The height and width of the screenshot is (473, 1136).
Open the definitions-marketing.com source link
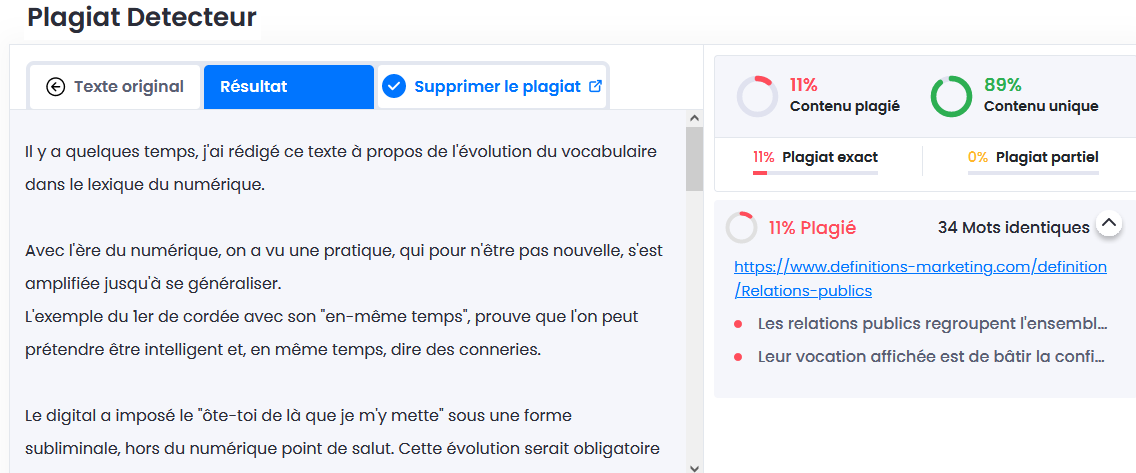(x=920, y=279)
